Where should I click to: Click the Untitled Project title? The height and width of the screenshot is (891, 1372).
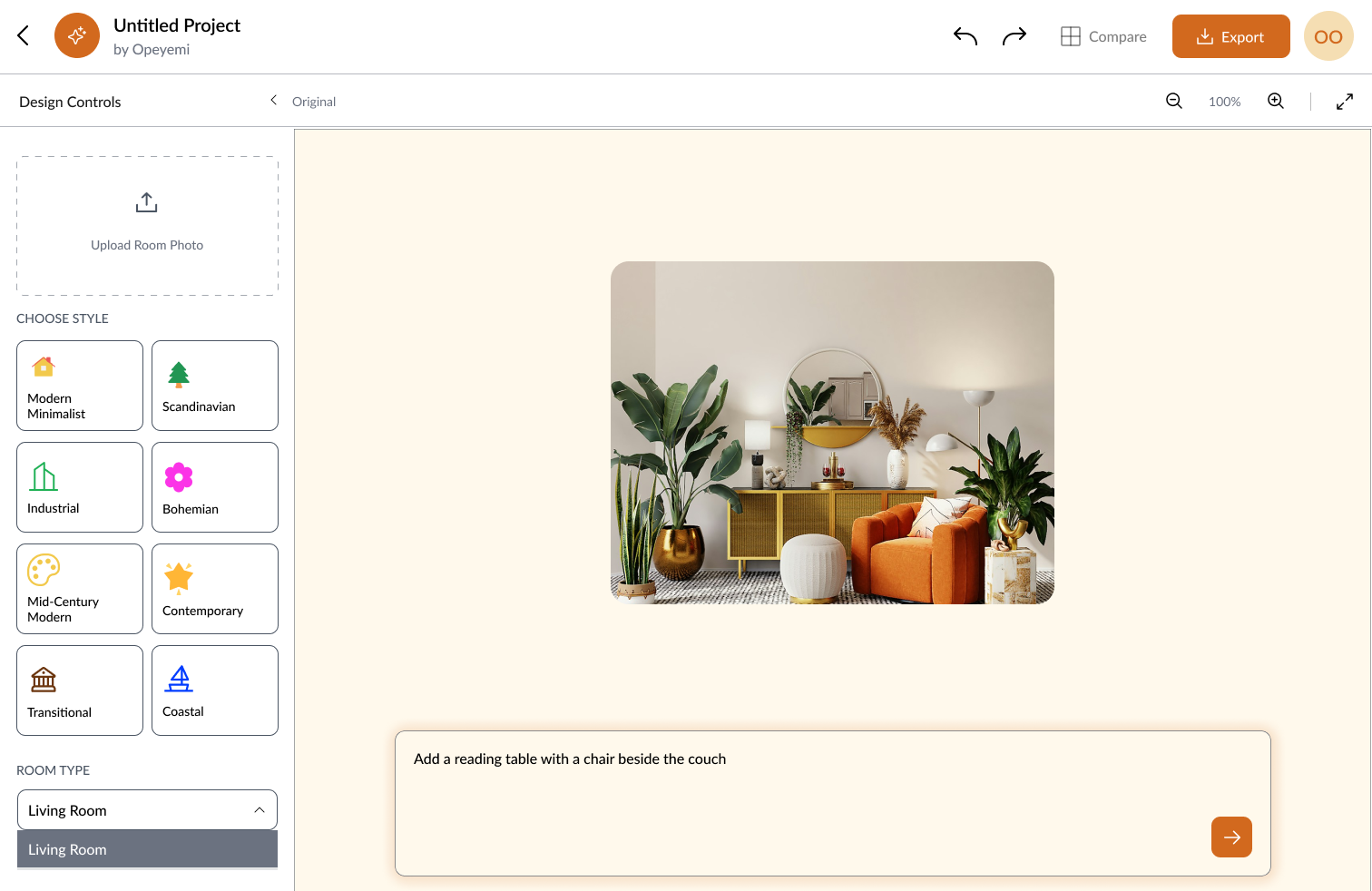pos(177,25)
